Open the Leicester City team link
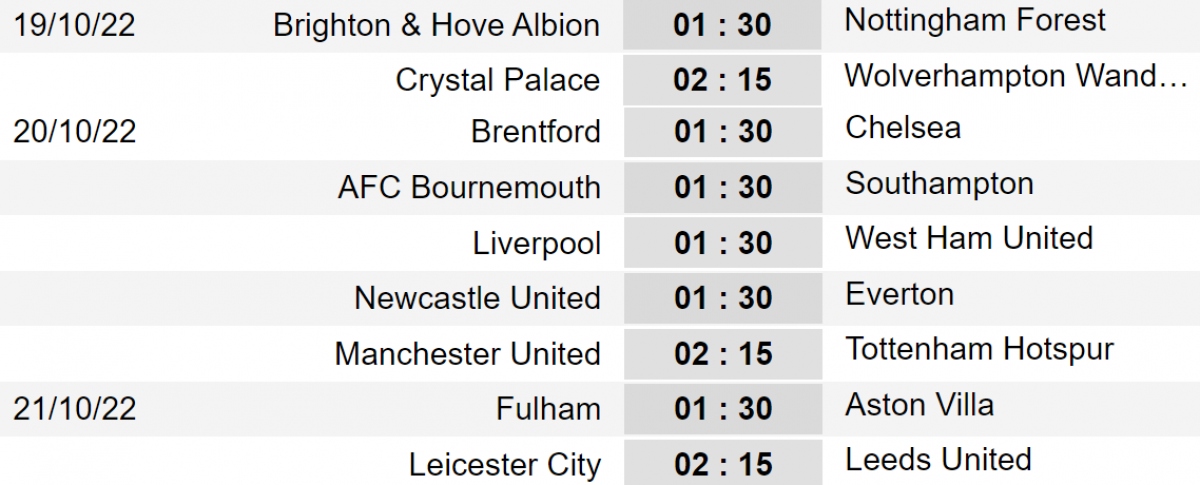Image resolution: width=1200 pixels, height=485 pixels. point(505,465)
